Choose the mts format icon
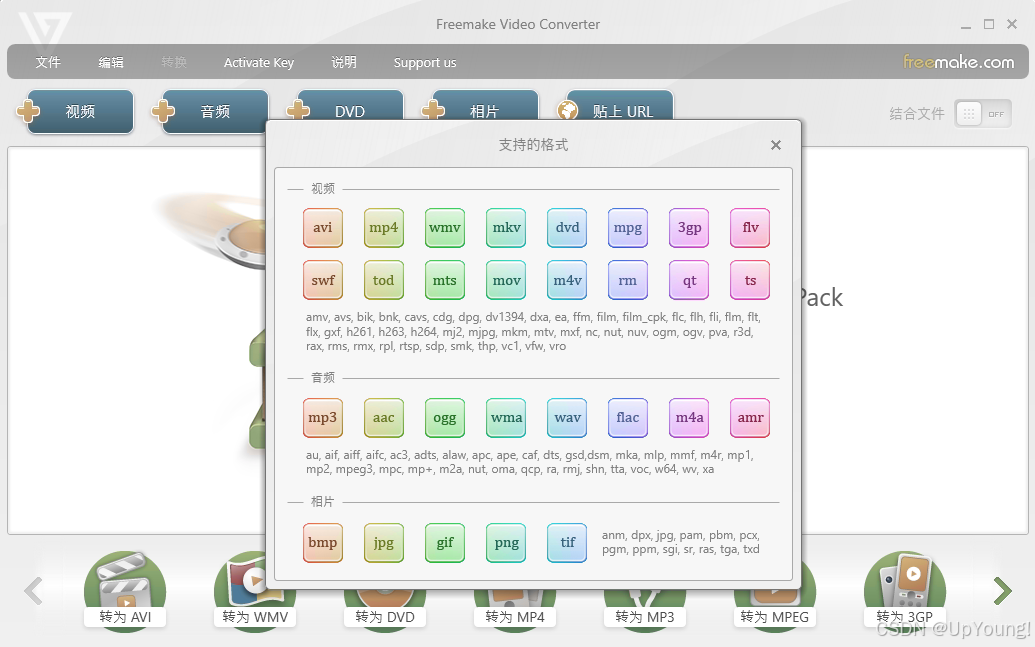This screenshot has height=647, width=1035. coord(445,280)
